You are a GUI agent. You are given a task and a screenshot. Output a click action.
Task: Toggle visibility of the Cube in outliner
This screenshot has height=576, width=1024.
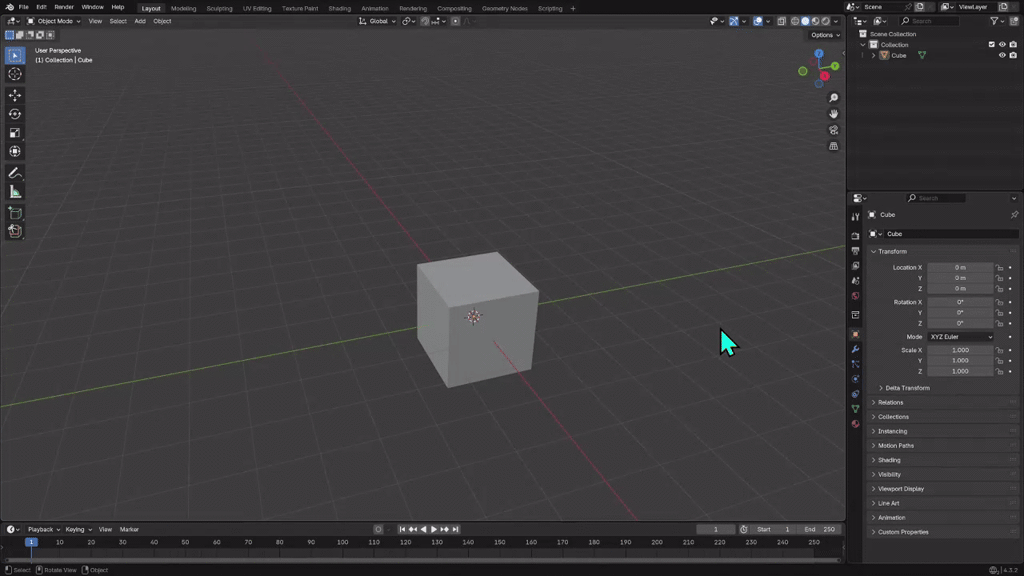click(x=1002, y=55)
